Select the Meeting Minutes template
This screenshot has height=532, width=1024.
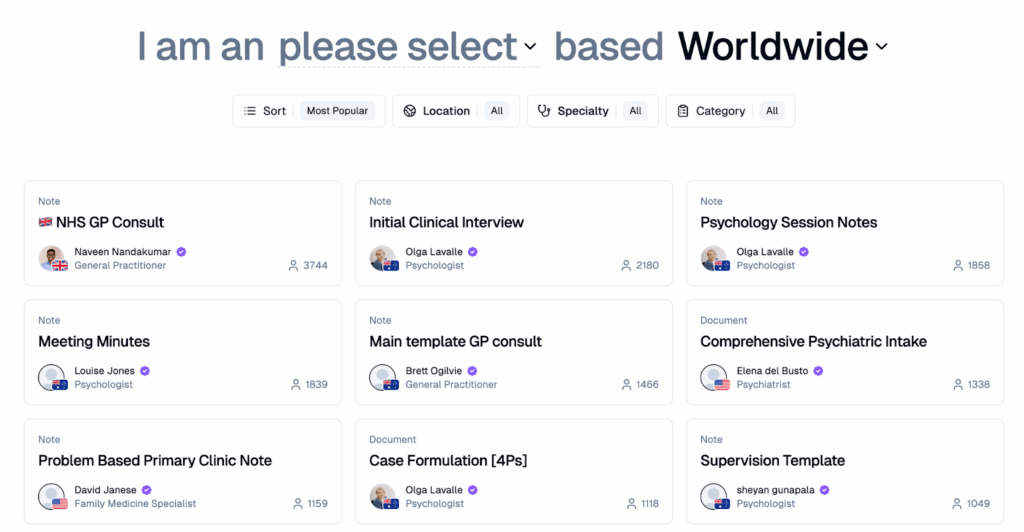183,352
